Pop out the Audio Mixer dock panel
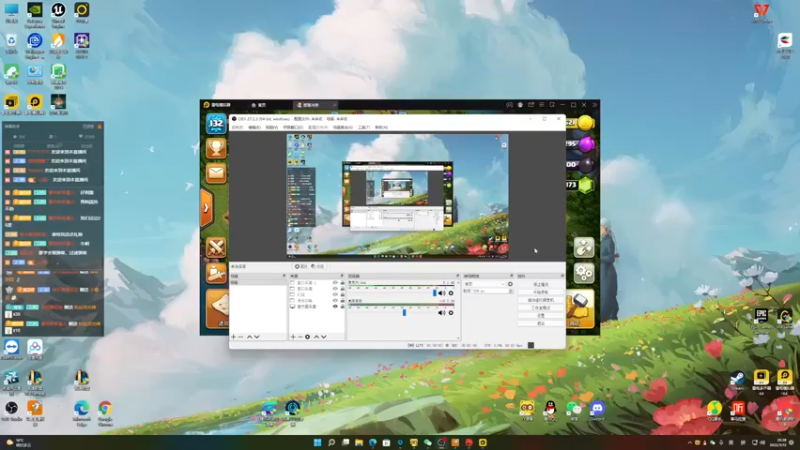The height and width of the screenshot is (450, 800). 458,276
